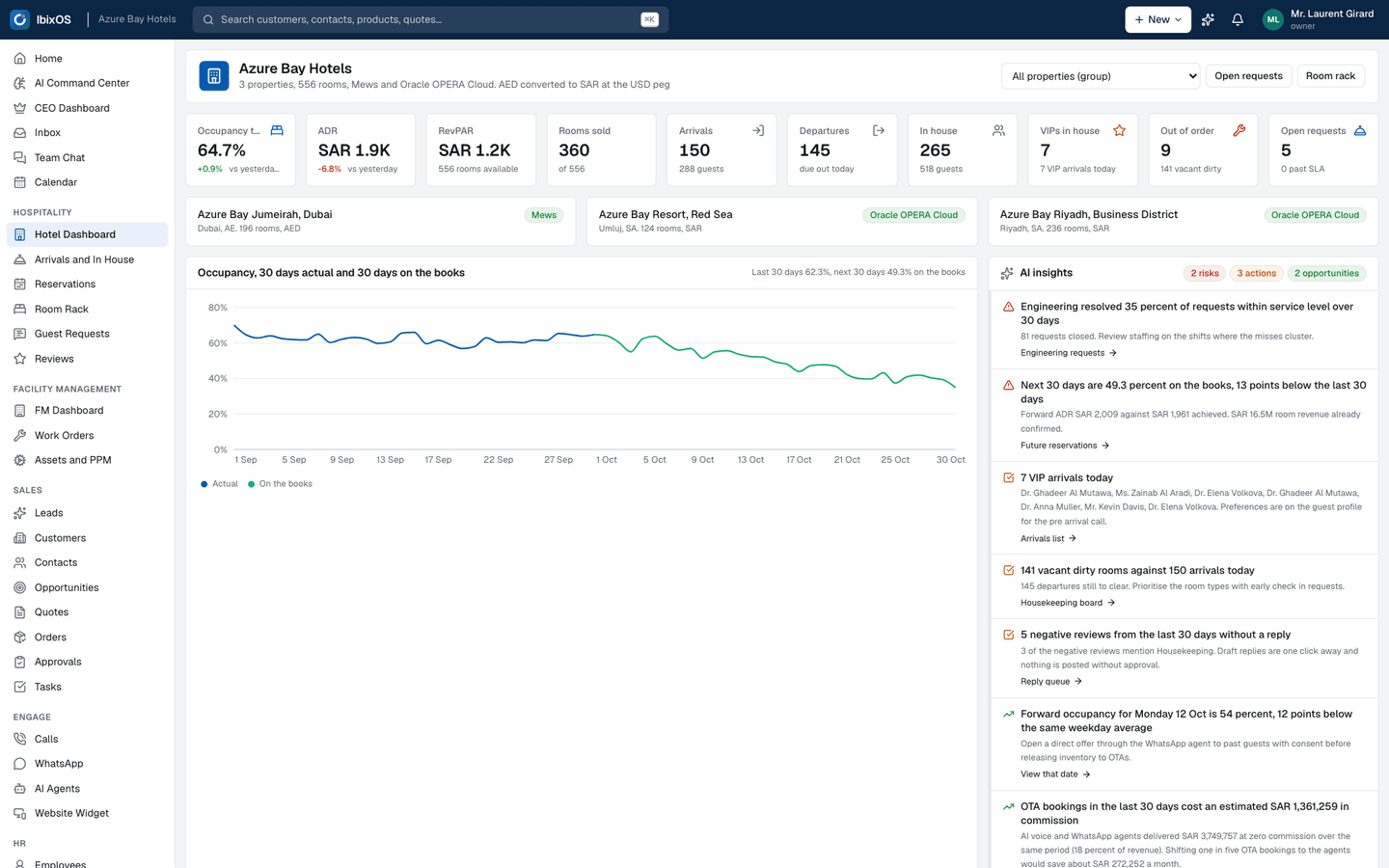Click the hotel building icon beside Azure Bay Hotels
This screenshot has width=1389, height=868.
click(214, 75)
